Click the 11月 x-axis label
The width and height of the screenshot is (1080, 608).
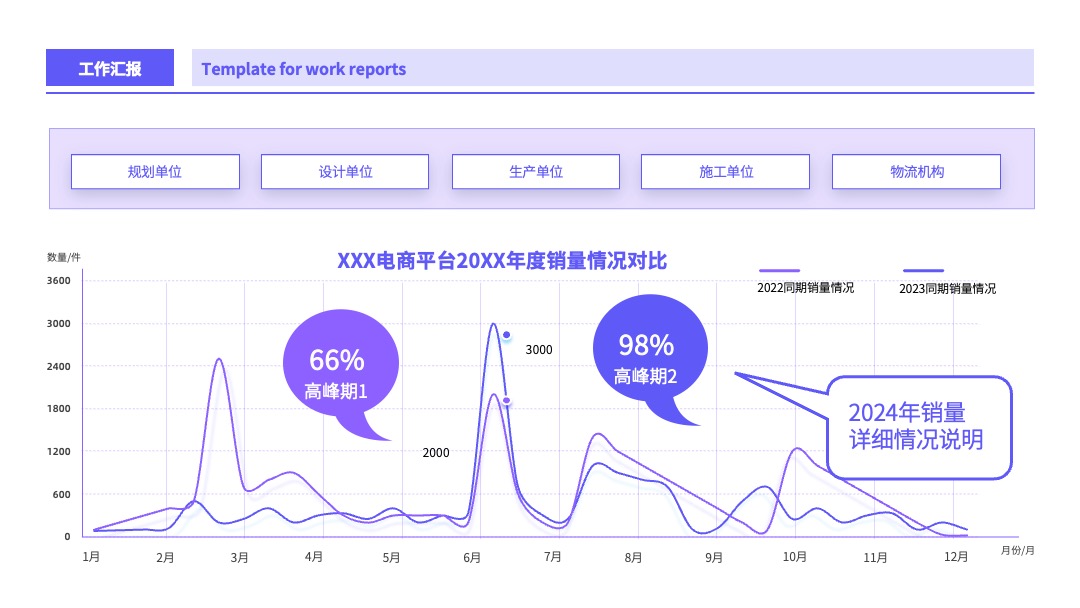tap(875, 557)
